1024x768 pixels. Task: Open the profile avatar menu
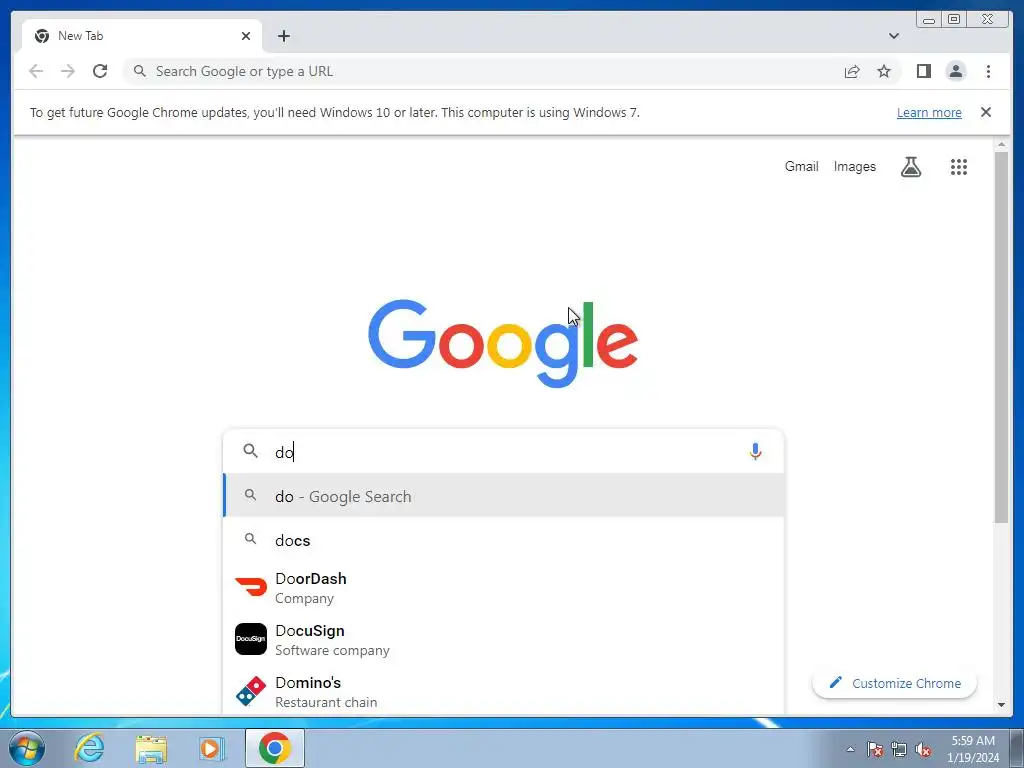click(955, 71)
